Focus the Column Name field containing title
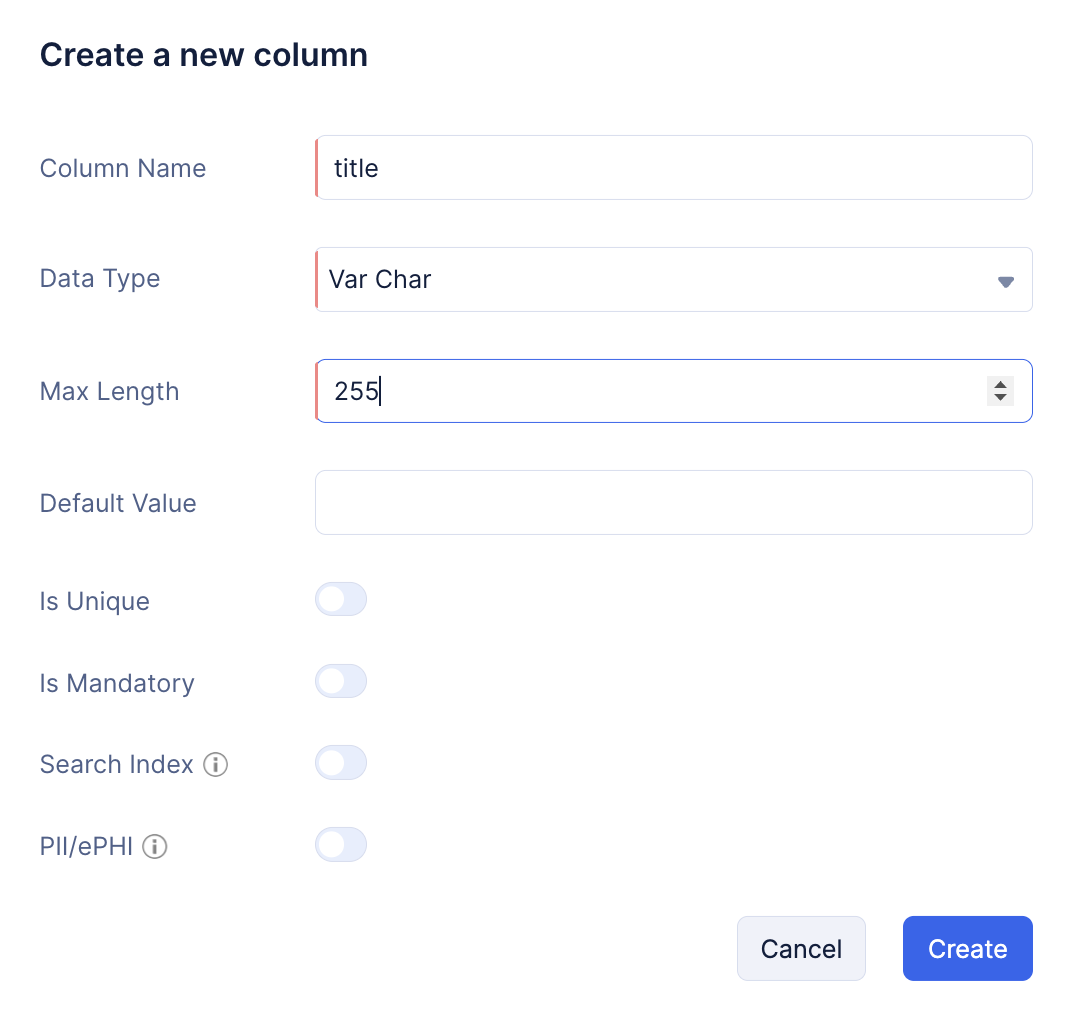This screenshot has width=1070, height=1014. tap(674, 168)
